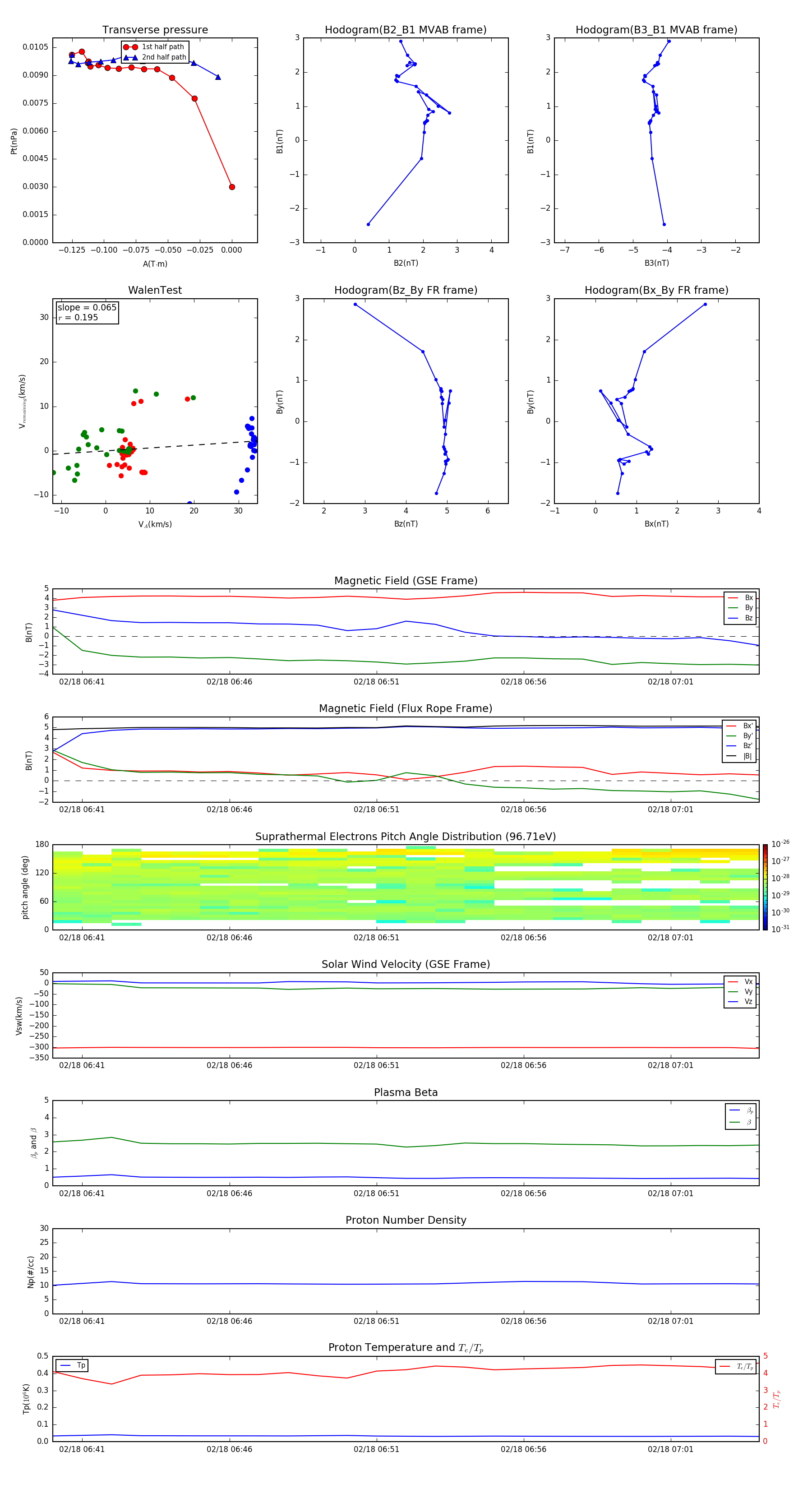The image size is (812, 1489).
Task: Select the Tp legend entry
Action: click(x=72, y=1365)
